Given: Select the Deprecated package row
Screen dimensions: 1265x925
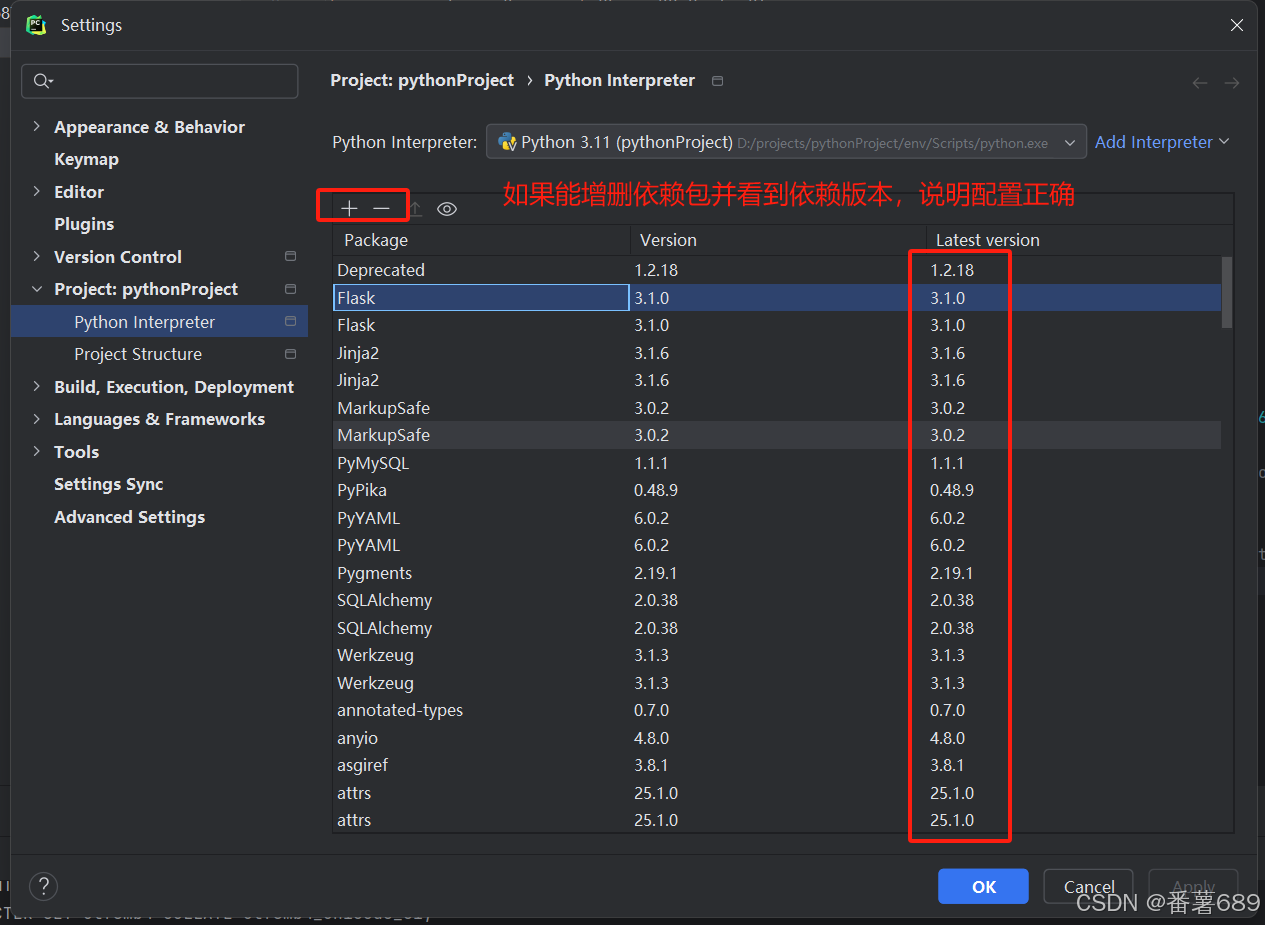Looking at the screenshot, I should tap(777, 270).
